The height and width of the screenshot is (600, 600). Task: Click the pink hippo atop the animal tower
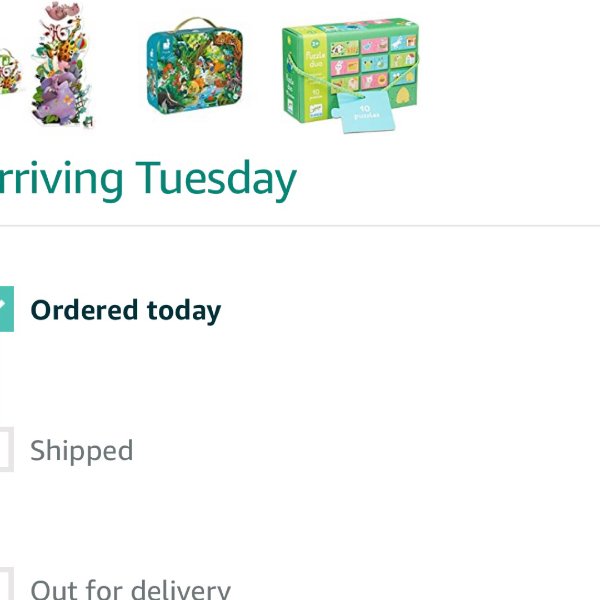click(x=63, y=10)
